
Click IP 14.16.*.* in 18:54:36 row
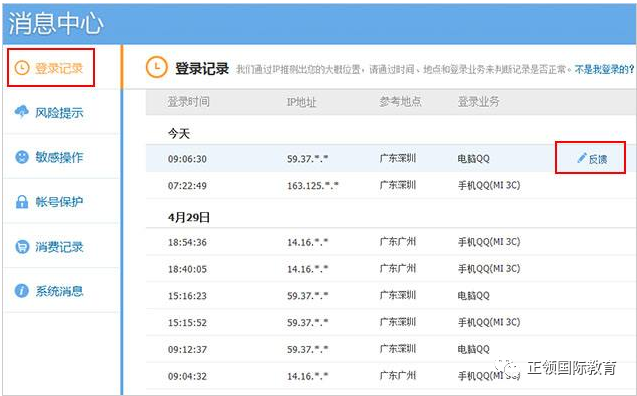click(308, 242)
